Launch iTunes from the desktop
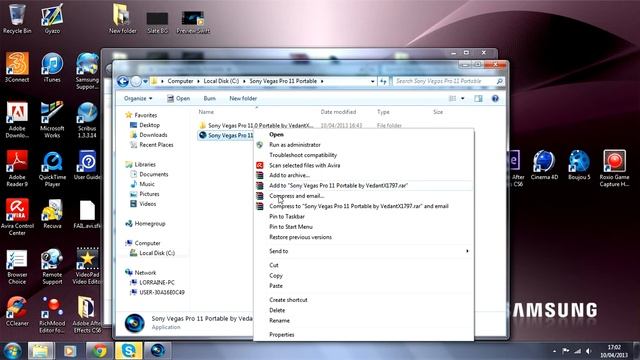The width and height of the screenshot is (640, 360). point(52,67)
